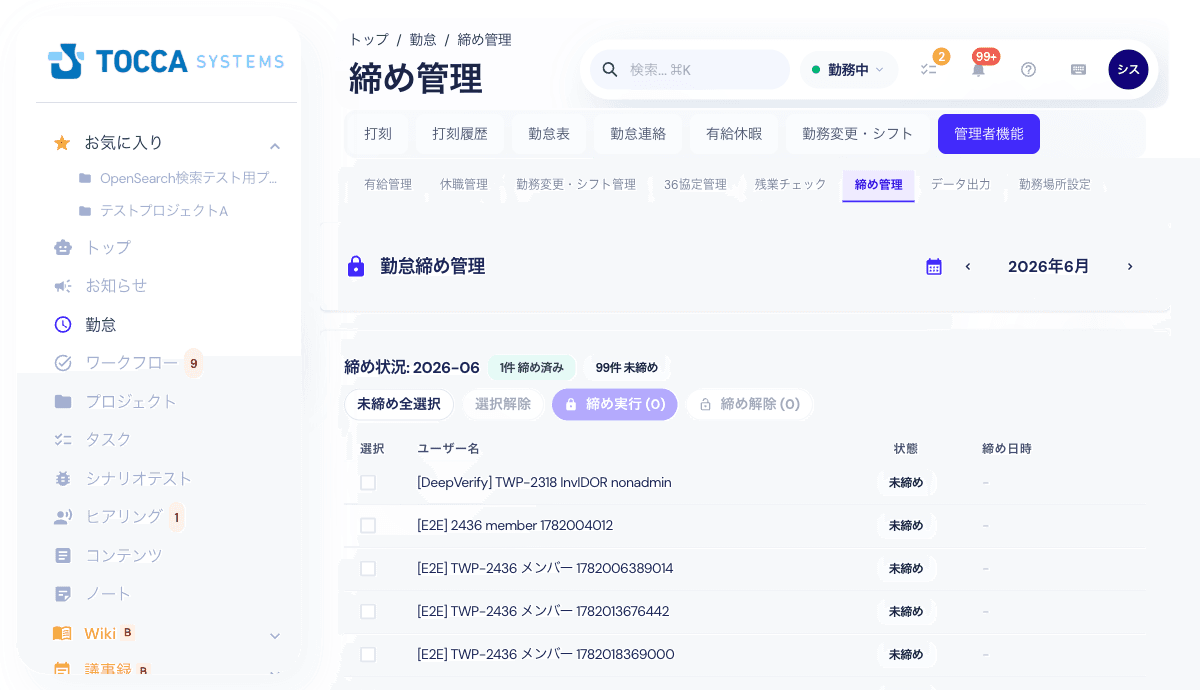Image resolution: width=1200 pixels, height=690 pixels.
Task: Click the 2026年6月 month label
Action: click(1049, 267)
